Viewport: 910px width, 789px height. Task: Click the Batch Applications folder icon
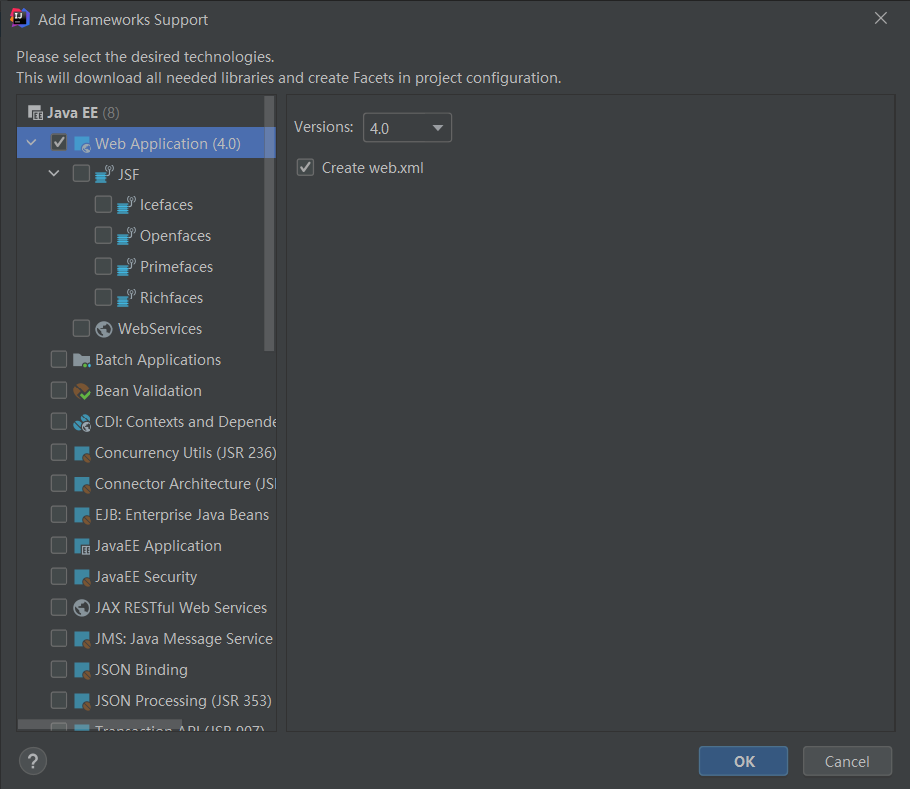[x=82, y=360]
